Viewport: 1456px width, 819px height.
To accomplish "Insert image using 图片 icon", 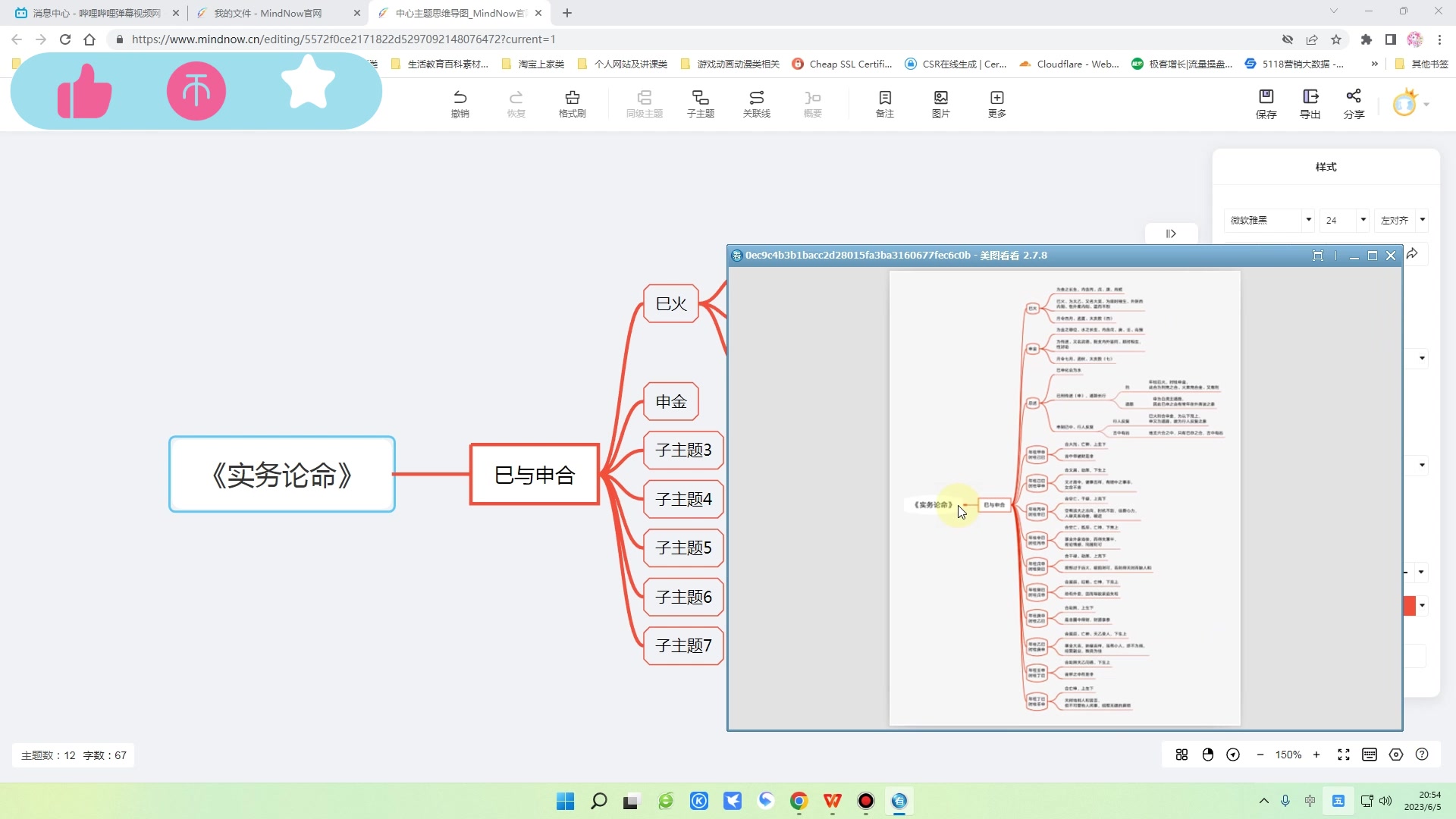I will (x=940, y=97).
